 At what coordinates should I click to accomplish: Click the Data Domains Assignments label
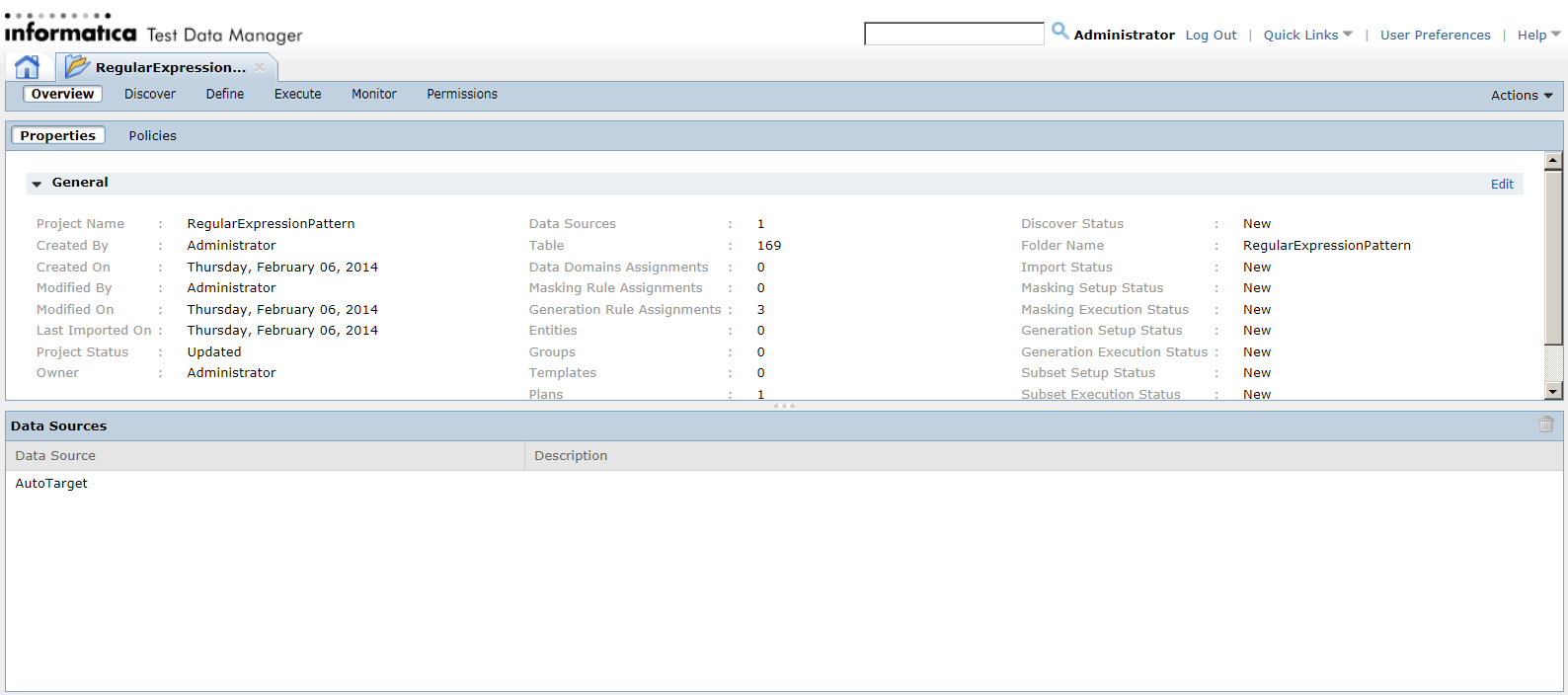(x=618, y=268)
